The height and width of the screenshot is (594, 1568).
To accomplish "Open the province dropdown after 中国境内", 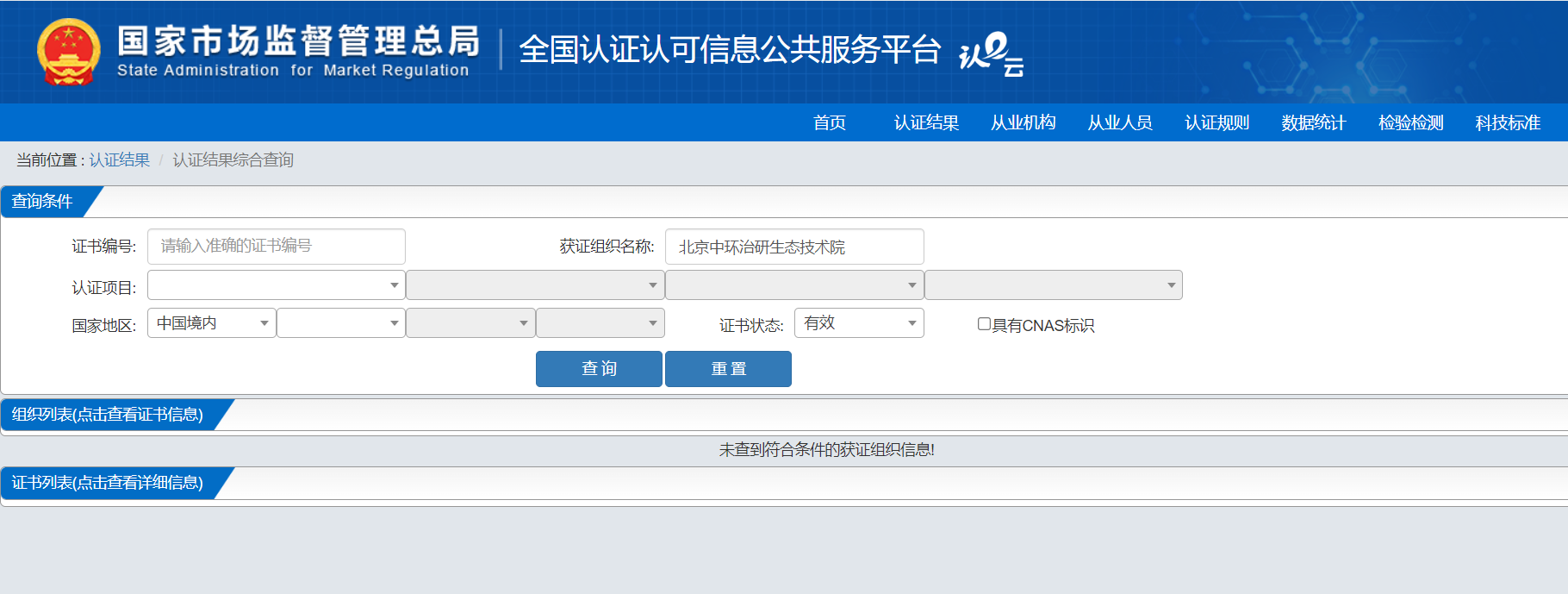I will (x=341, y=322).
